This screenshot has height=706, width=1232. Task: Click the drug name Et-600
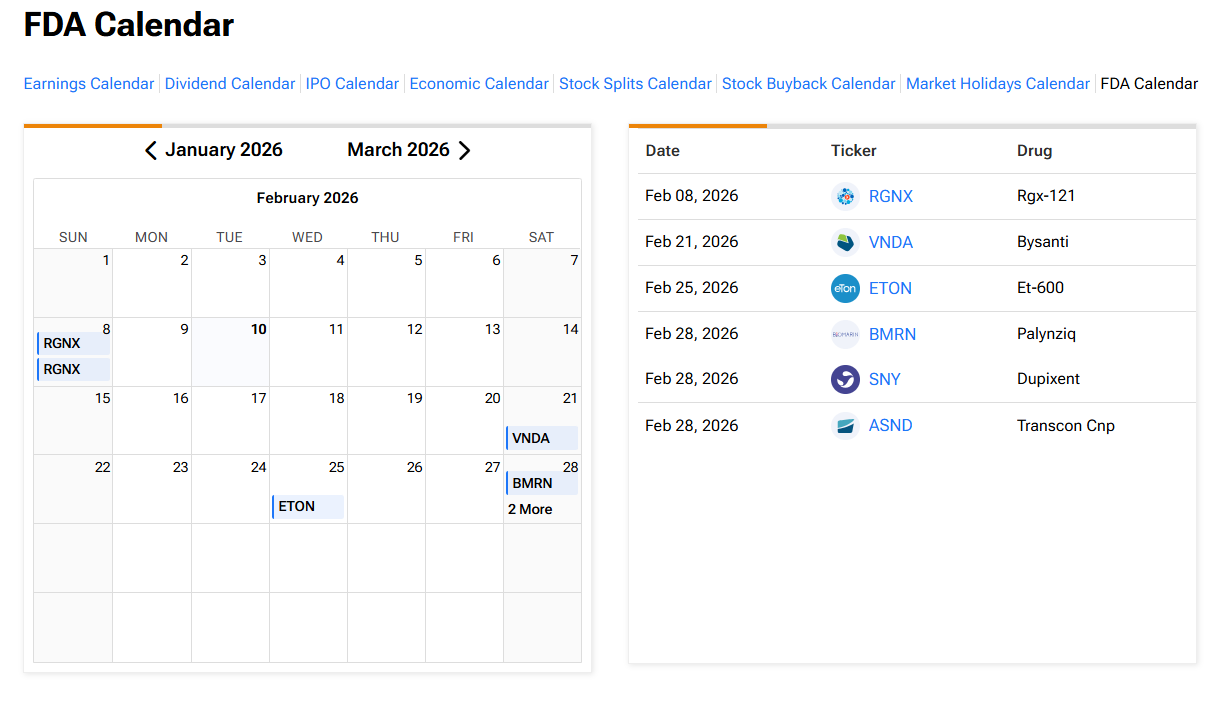tap(1040, 288)
